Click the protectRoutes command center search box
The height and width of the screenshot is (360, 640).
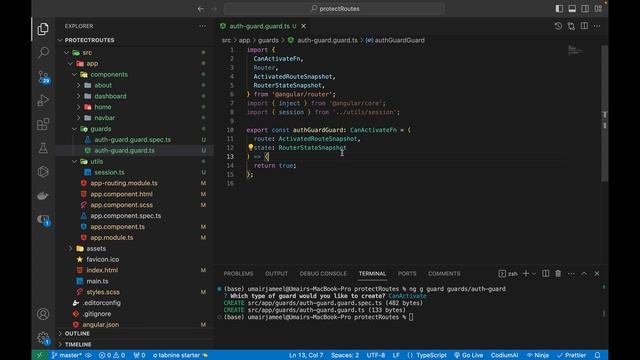coord(334,9)
